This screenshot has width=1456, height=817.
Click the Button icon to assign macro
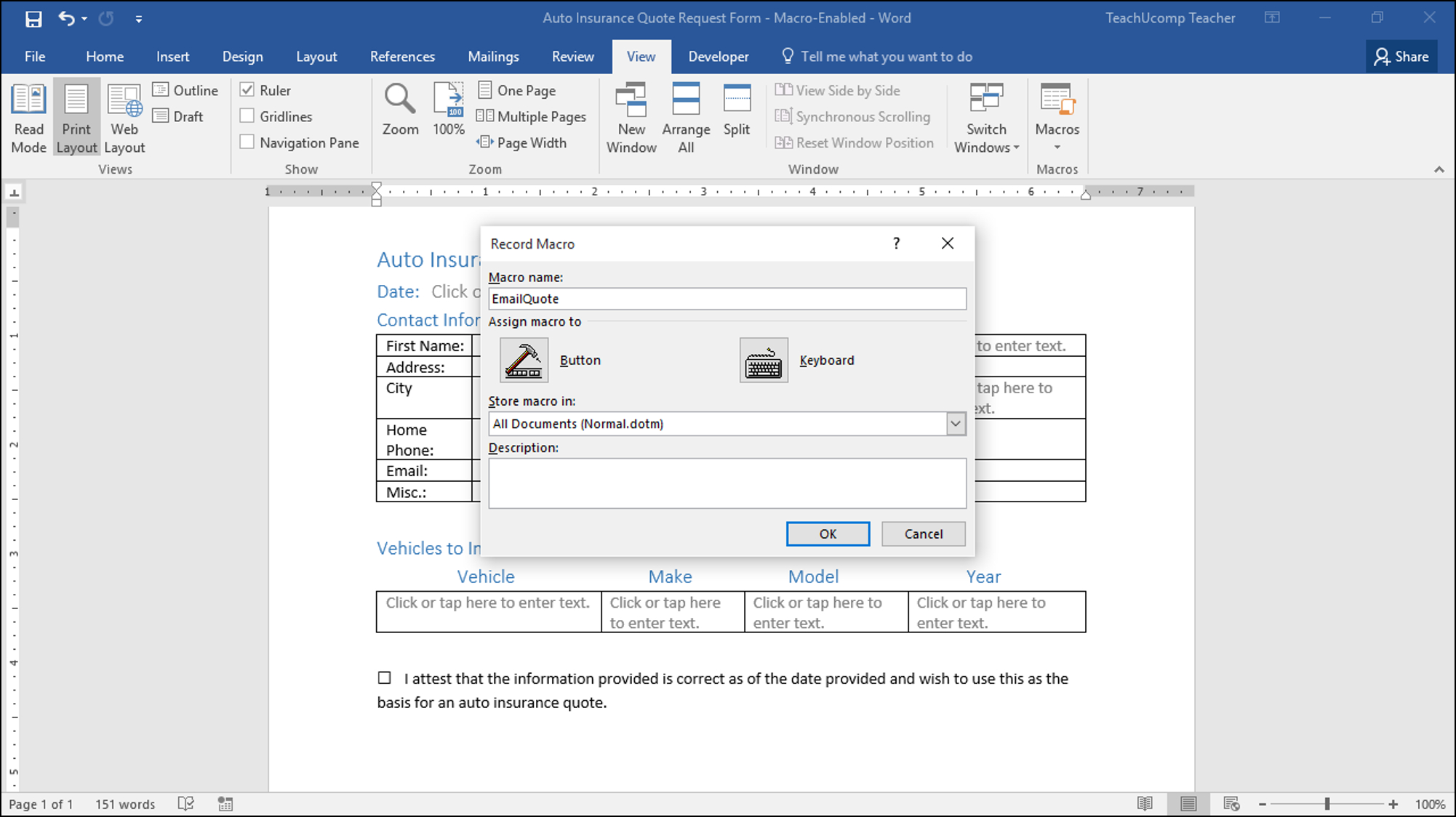click(524, 359)
